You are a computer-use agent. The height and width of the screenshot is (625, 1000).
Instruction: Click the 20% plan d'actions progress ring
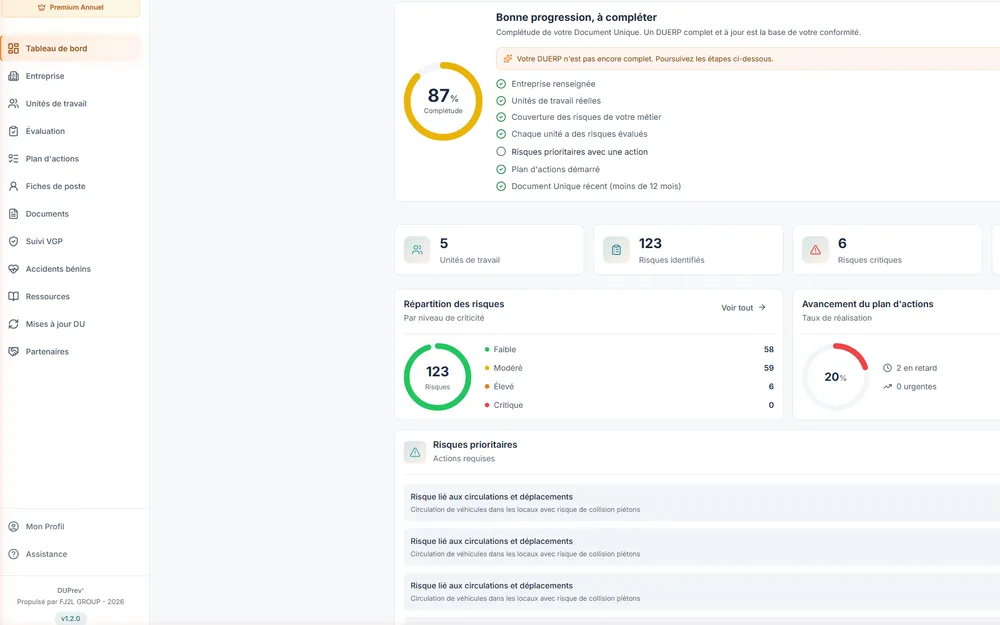(835, 376)
